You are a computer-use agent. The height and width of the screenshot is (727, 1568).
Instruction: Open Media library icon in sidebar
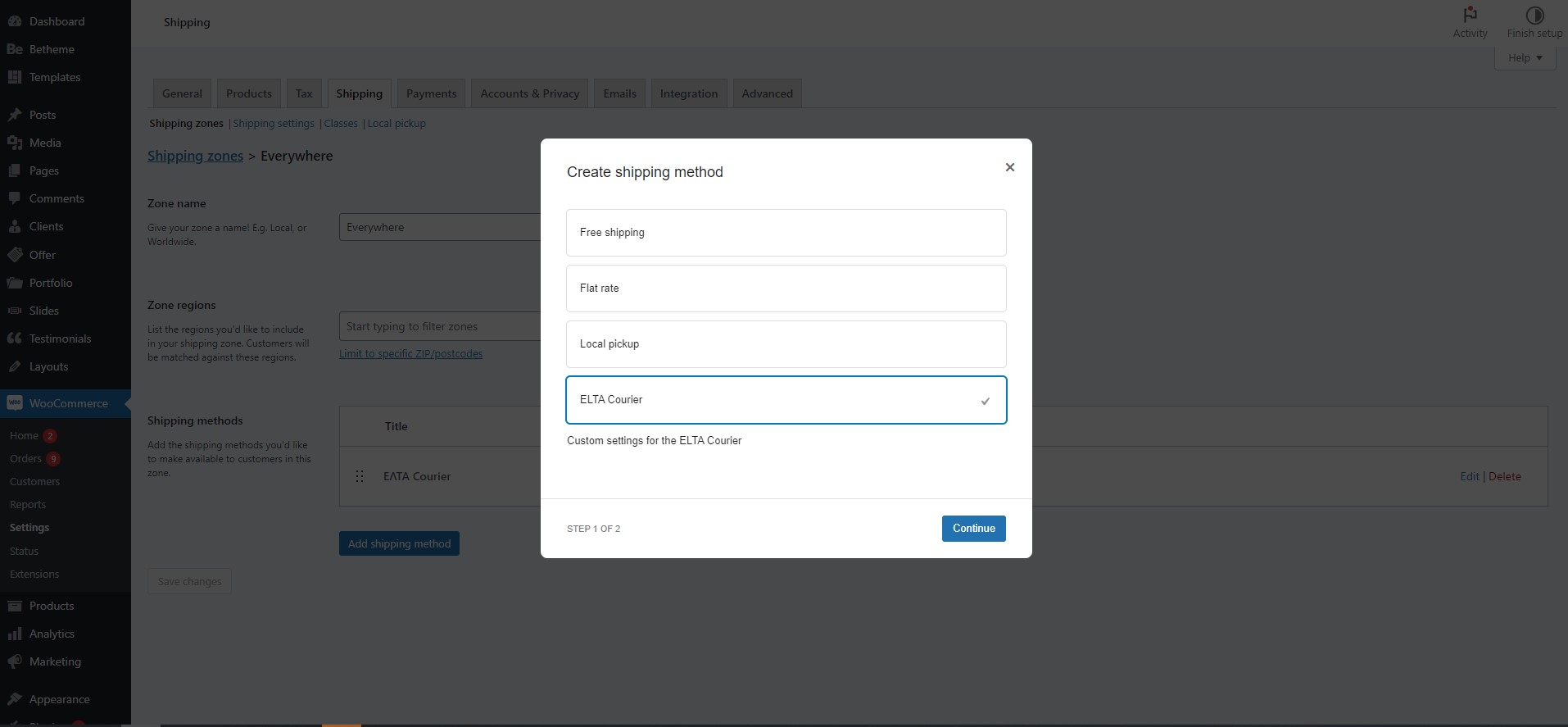(x=15, y=143)
